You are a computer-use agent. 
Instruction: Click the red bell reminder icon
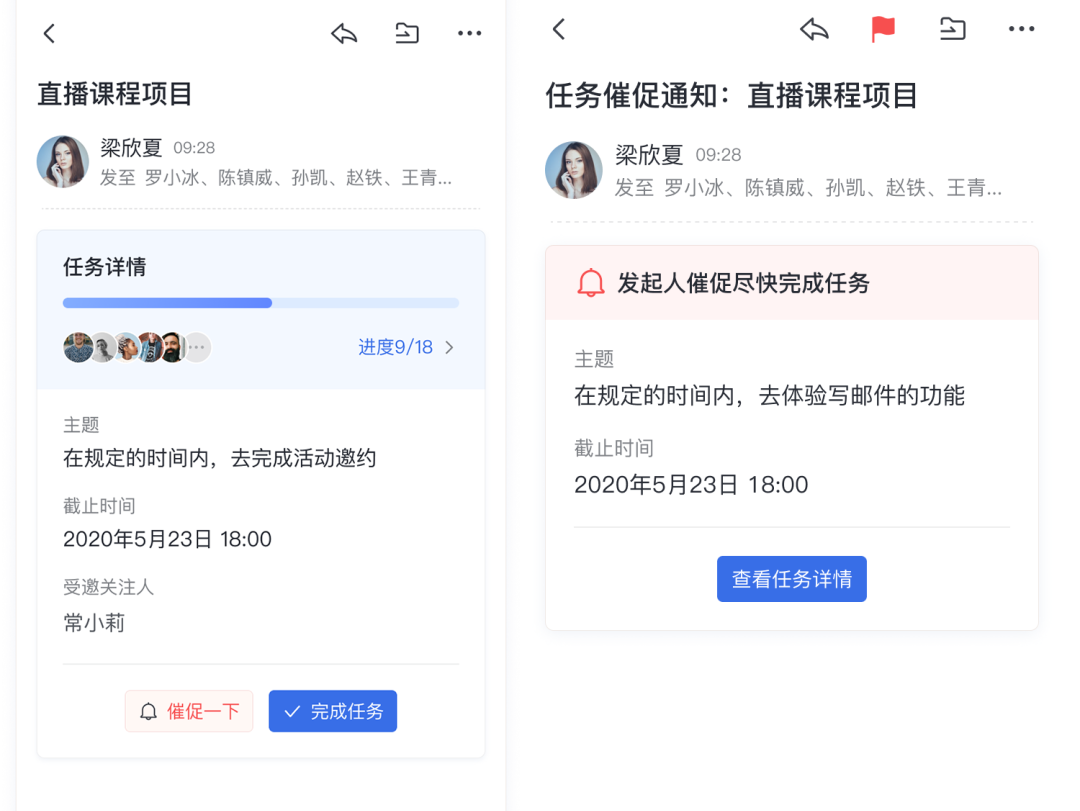pos(591,283)
